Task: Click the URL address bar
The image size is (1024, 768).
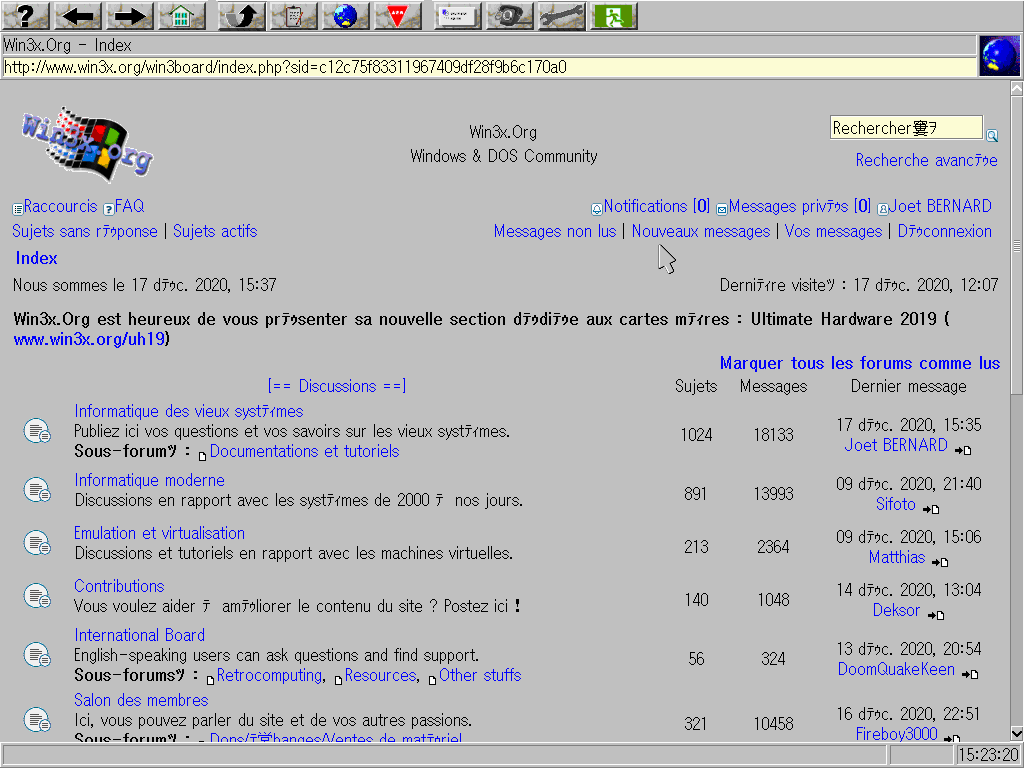Action: coord(488,67)
